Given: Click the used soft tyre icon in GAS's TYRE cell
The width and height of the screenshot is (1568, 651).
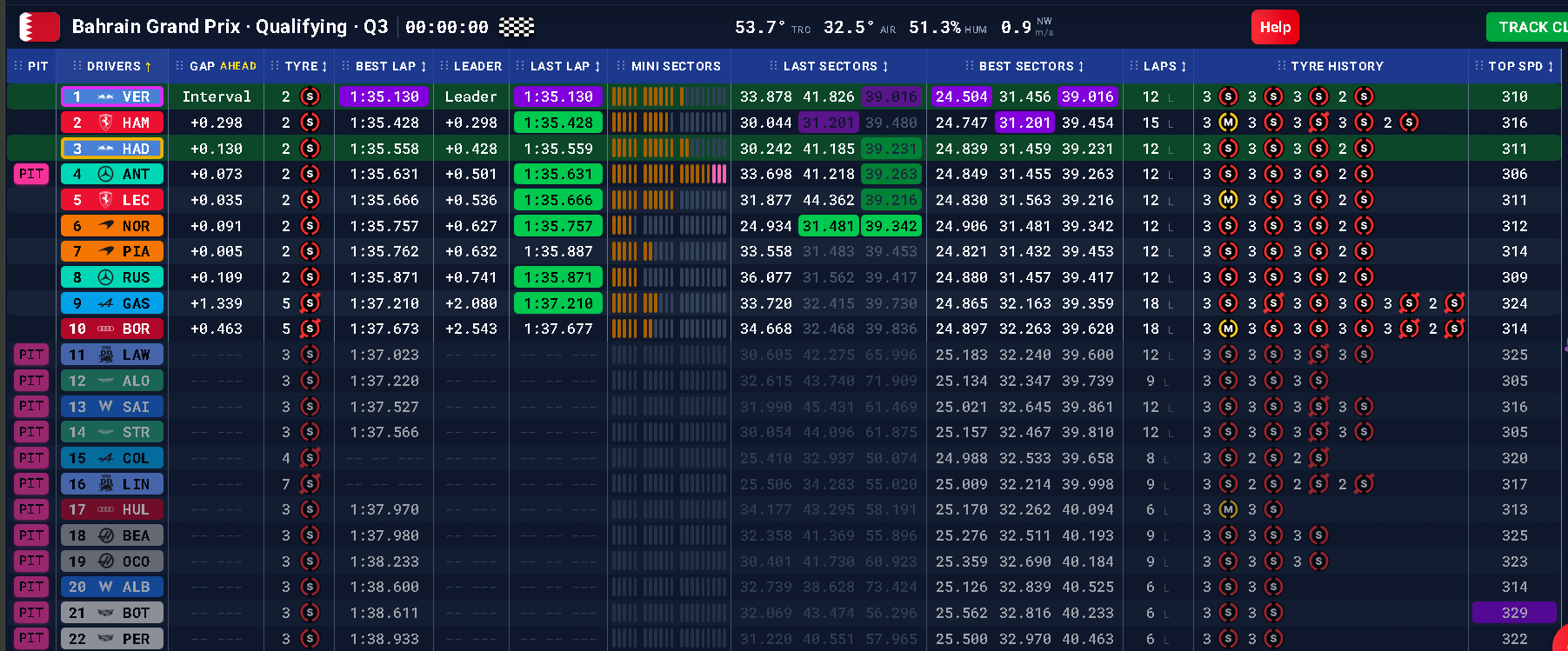Looking at the screenshot, I should (310, 303).
